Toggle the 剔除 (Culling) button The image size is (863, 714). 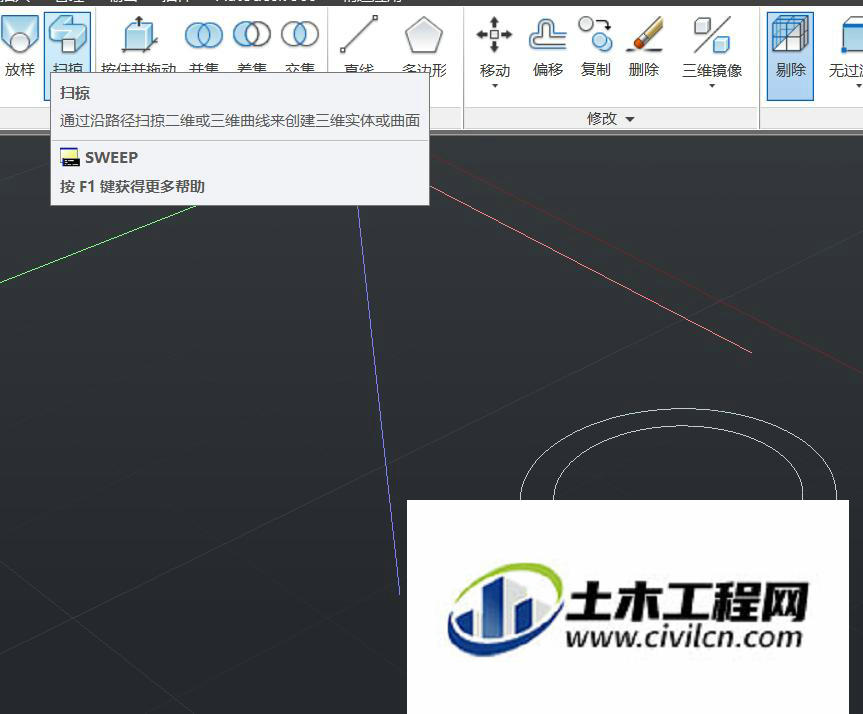pos(790,56)
